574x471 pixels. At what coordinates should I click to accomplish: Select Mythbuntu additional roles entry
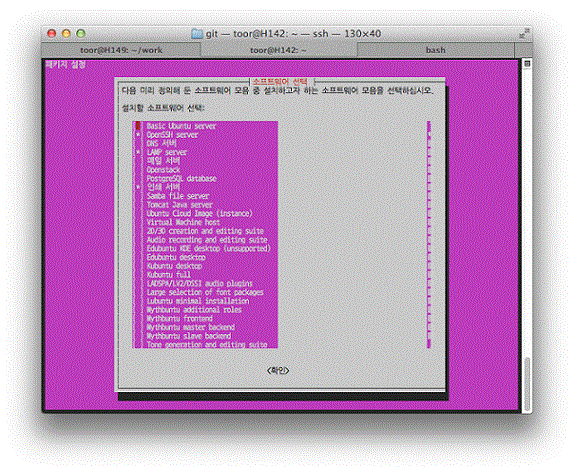[194, 310]
